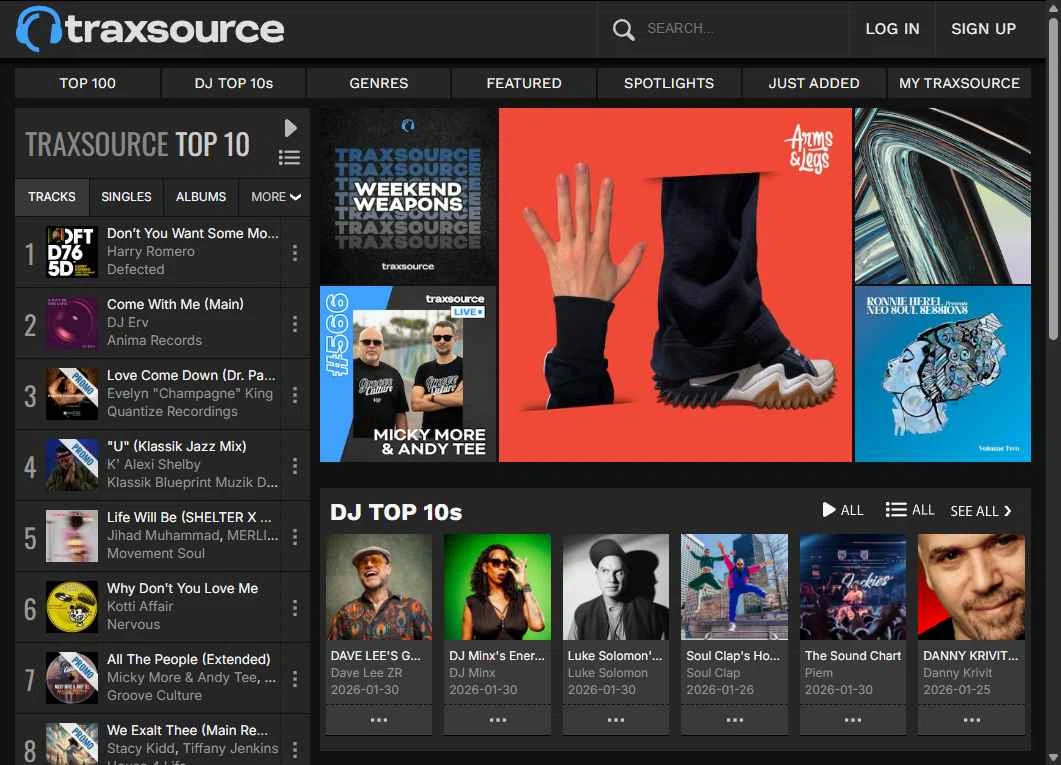Open the DJ Erv artist link
The height and width of the screenshot is (765, 1061).
point(127,322)
